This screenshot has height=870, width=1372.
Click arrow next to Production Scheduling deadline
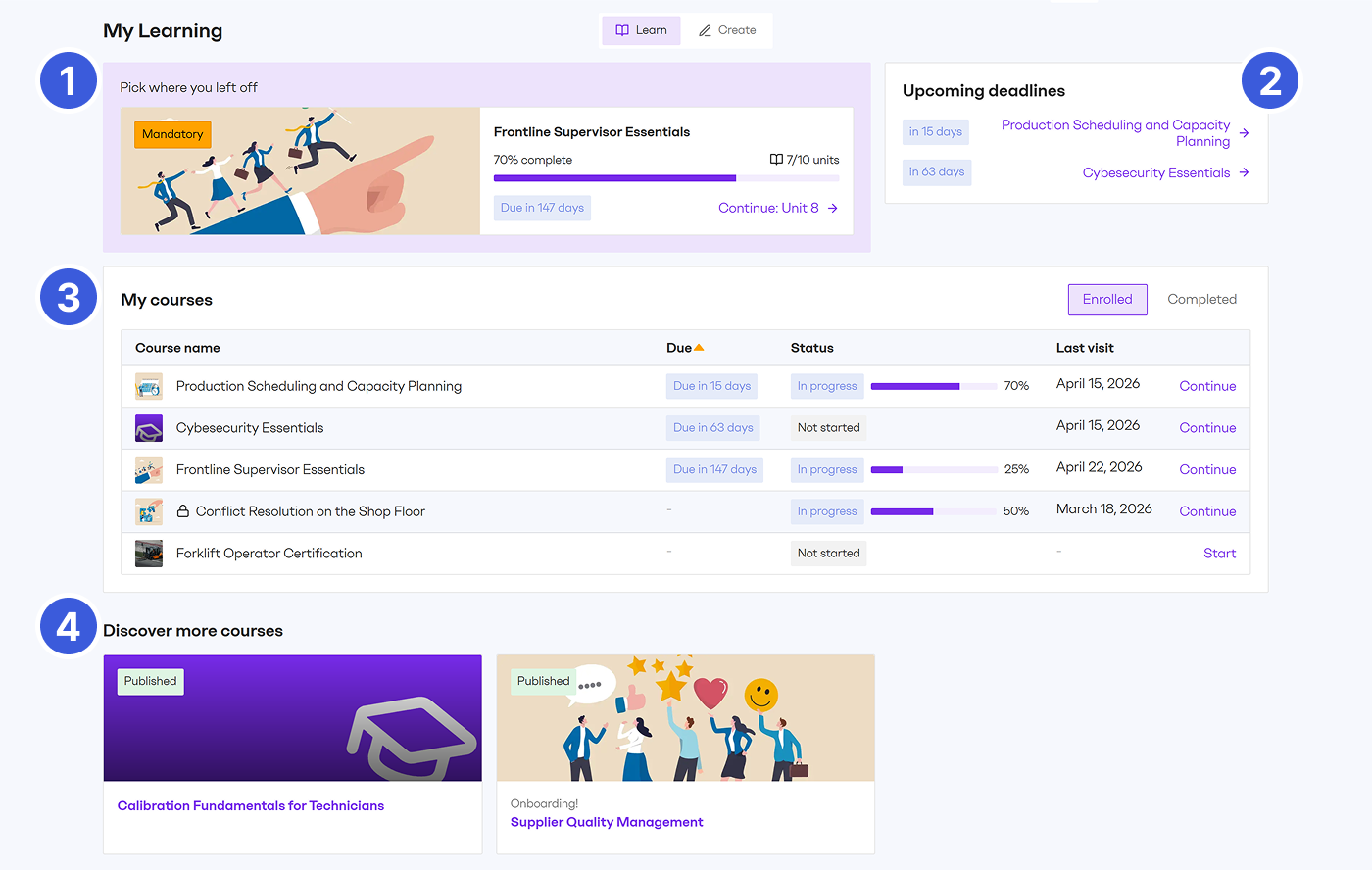click(1244, 133)
